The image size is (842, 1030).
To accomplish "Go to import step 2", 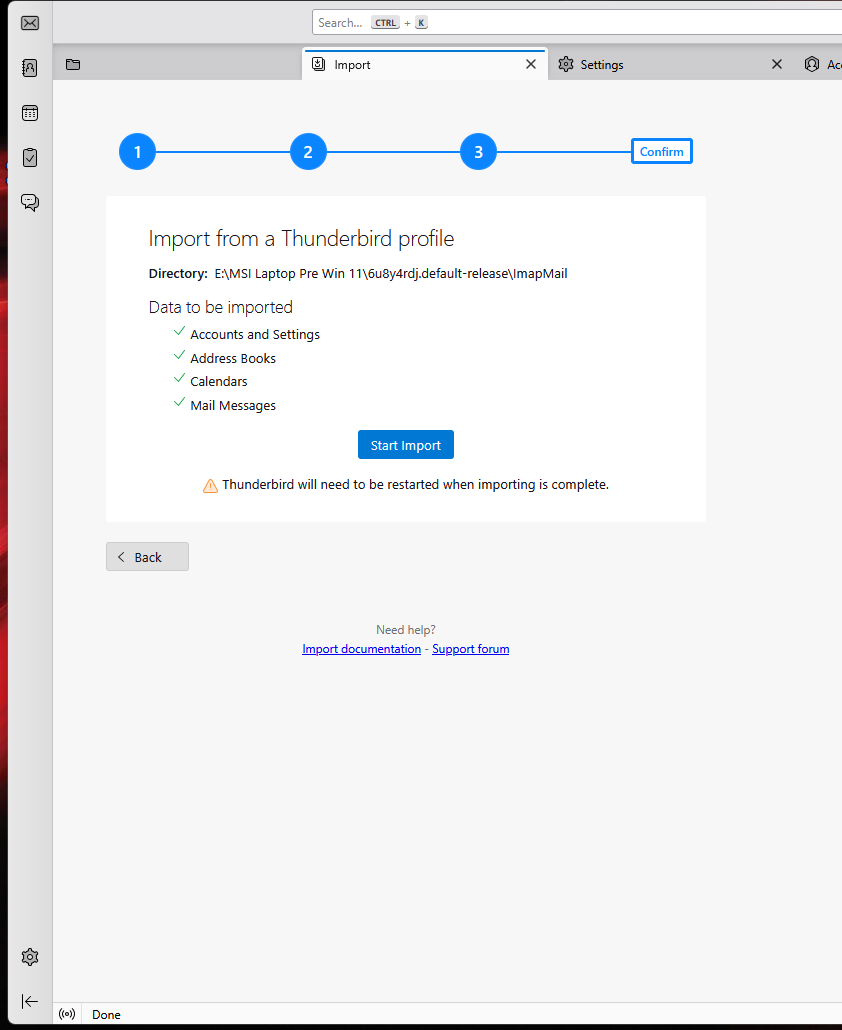I will click(308, 152).
